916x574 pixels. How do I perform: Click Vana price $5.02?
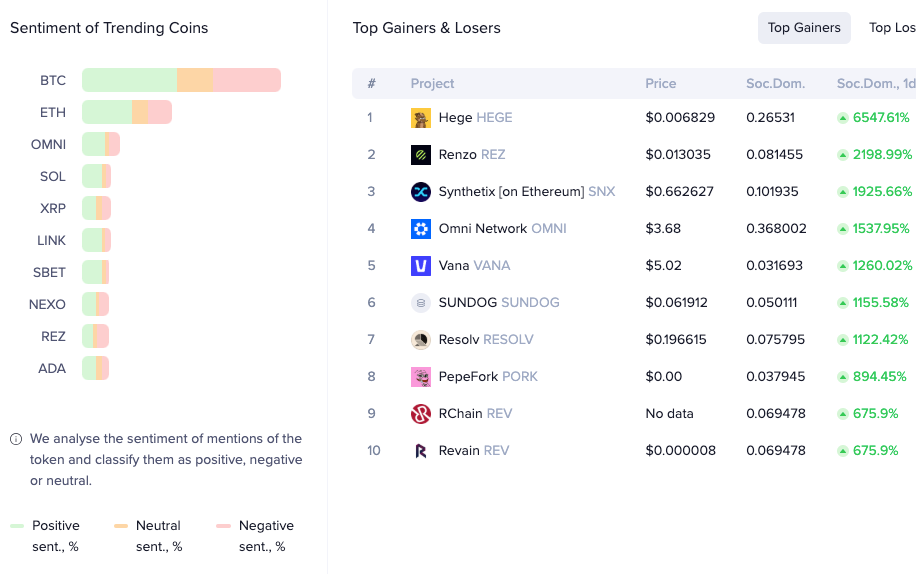click(x=663, y=266)
